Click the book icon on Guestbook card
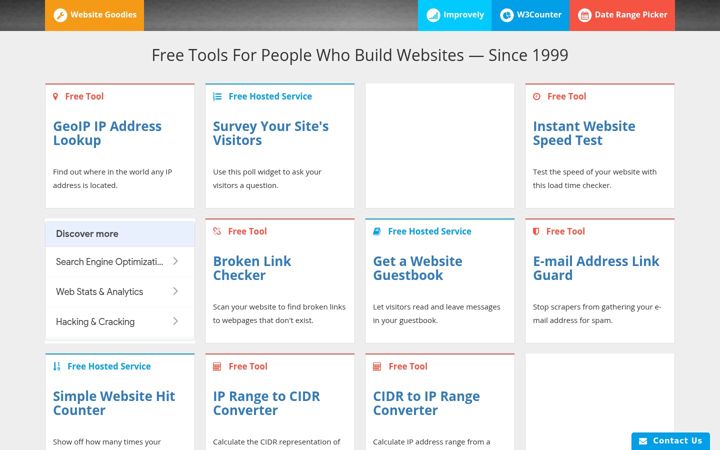This screenshot has height=450, width=720. tap(377, 231)
